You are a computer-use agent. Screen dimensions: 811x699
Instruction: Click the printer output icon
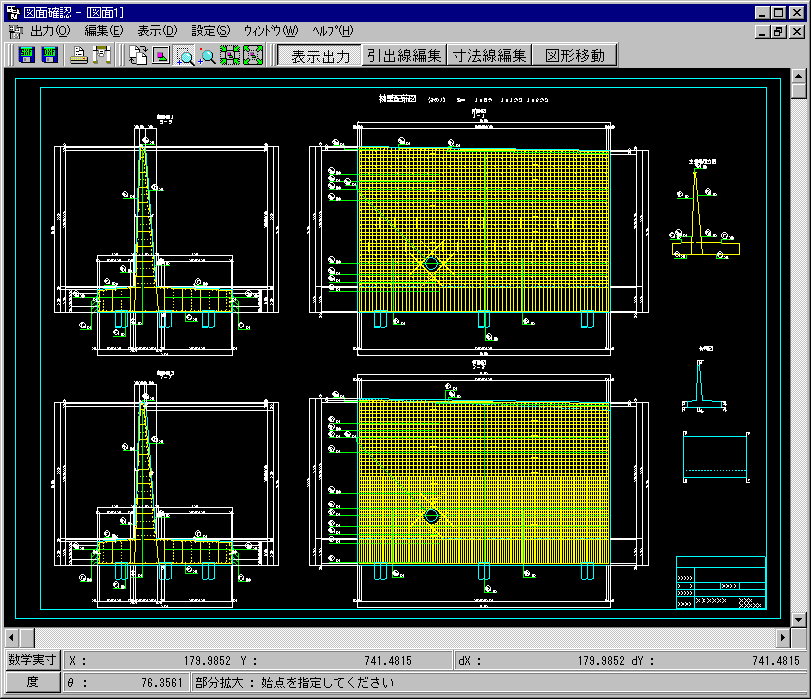click(79, 55)
